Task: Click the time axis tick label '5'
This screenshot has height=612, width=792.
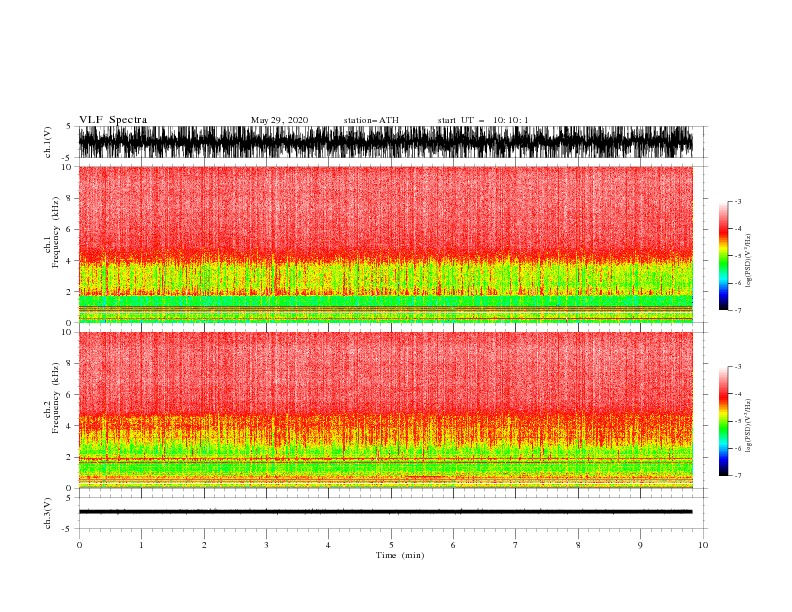Action: (x=391, y=545)
